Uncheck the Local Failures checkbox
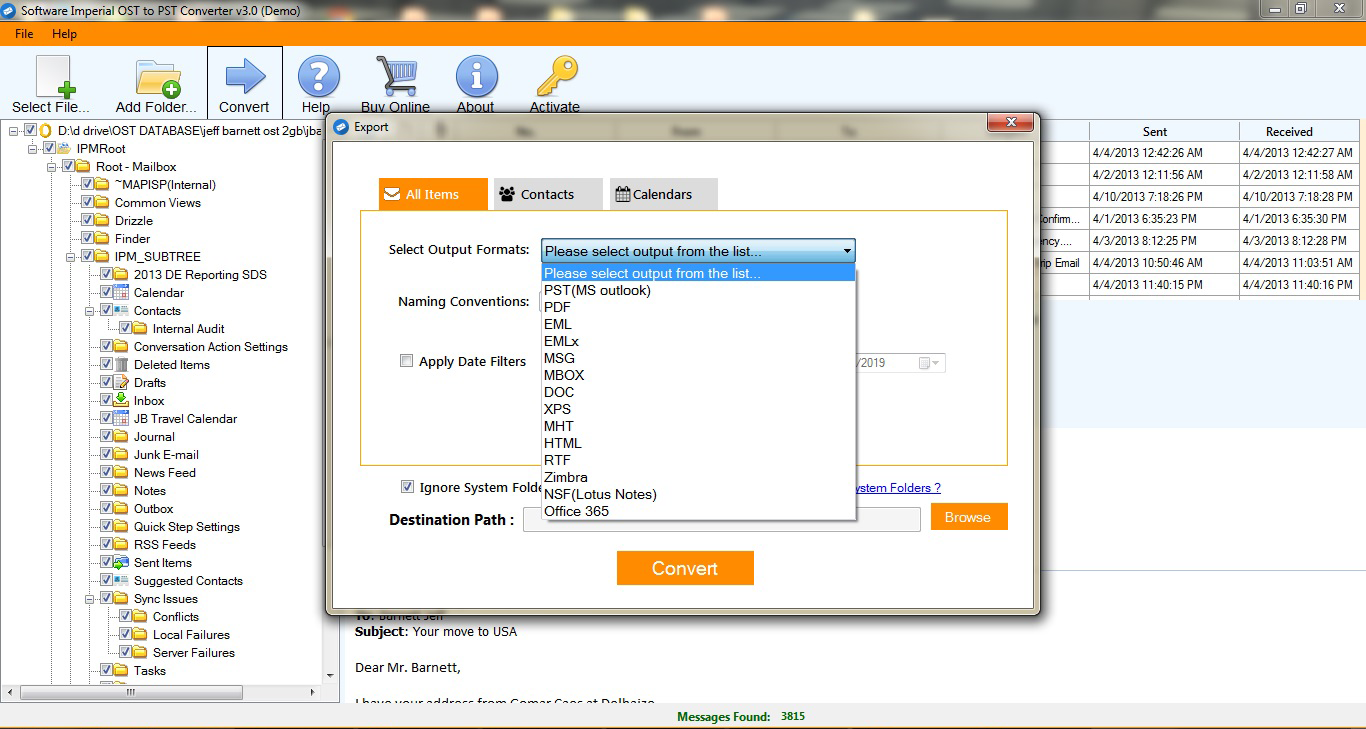The image size is (1366, 729). [125, 634]
